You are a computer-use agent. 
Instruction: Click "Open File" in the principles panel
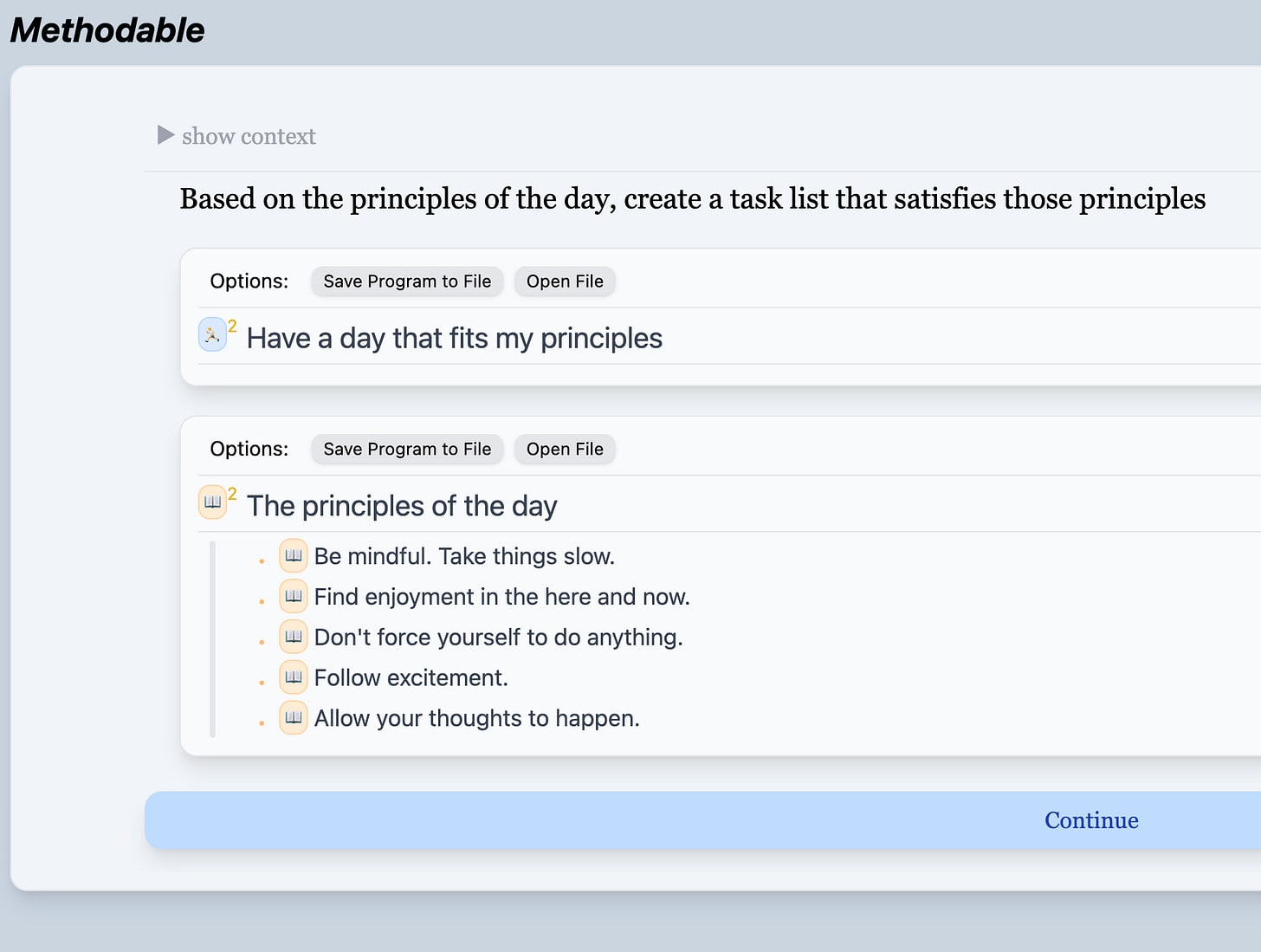tap(565, 450)
